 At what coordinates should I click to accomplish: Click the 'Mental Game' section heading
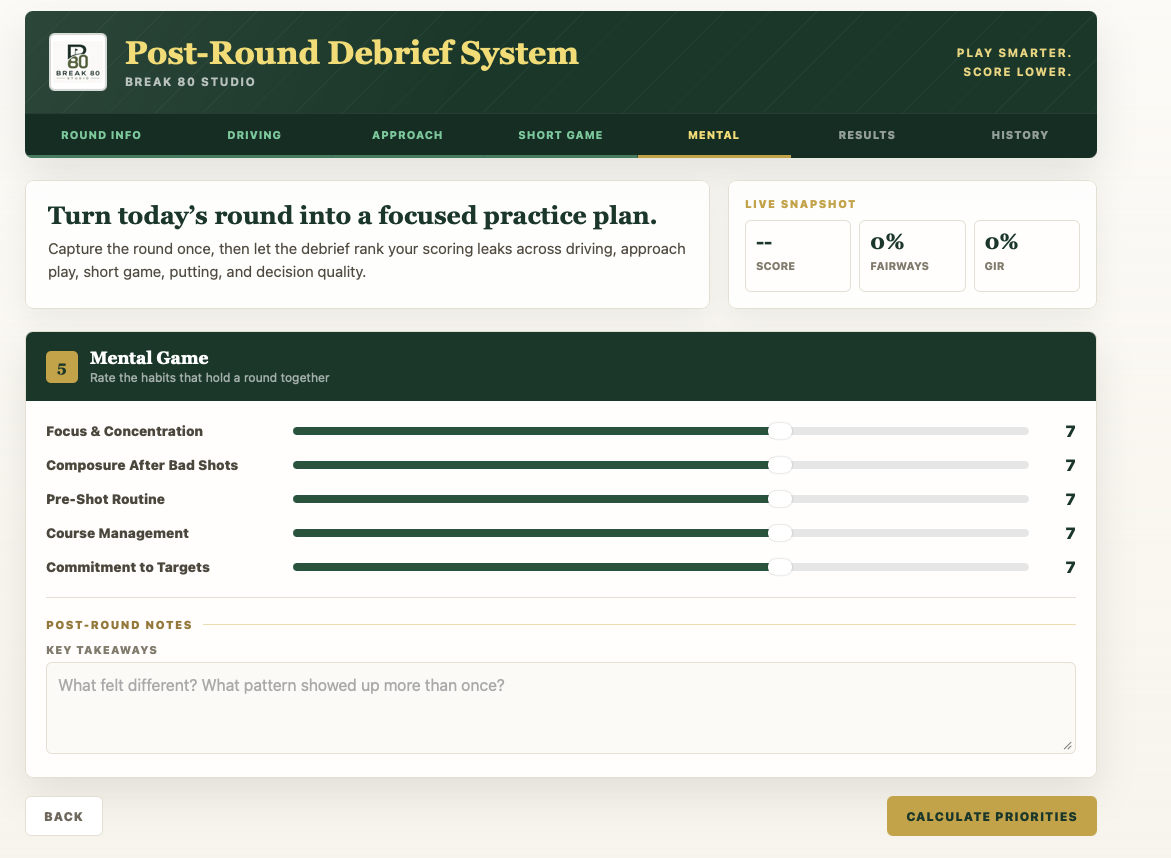(x=149, y=358)
